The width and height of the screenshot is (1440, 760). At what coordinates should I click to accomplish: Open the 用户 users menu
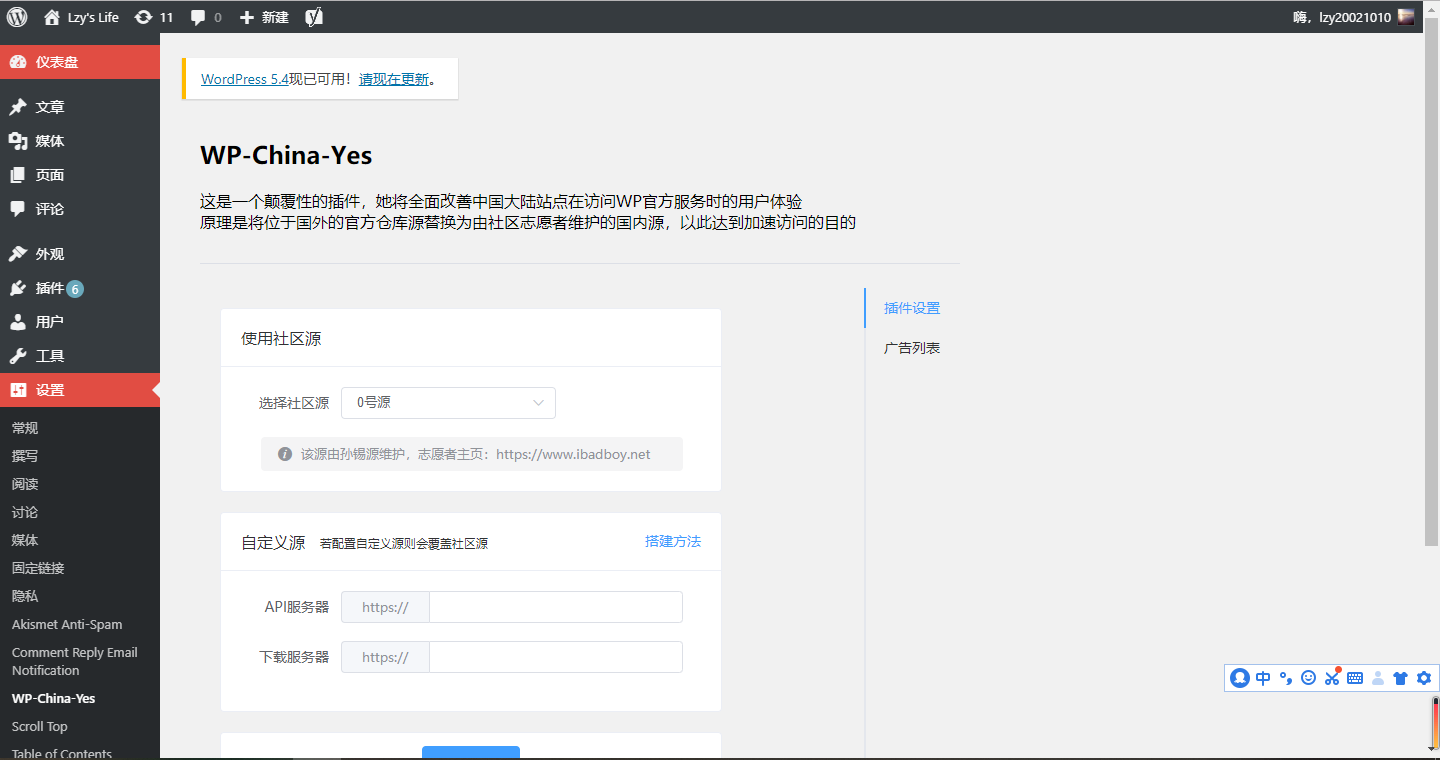coord(80,322)
